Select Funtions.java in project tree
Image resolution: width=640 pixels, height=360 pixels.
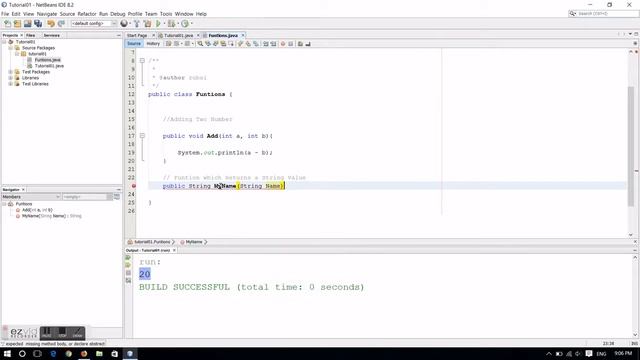pyautogui.click(x=47, y=60)
